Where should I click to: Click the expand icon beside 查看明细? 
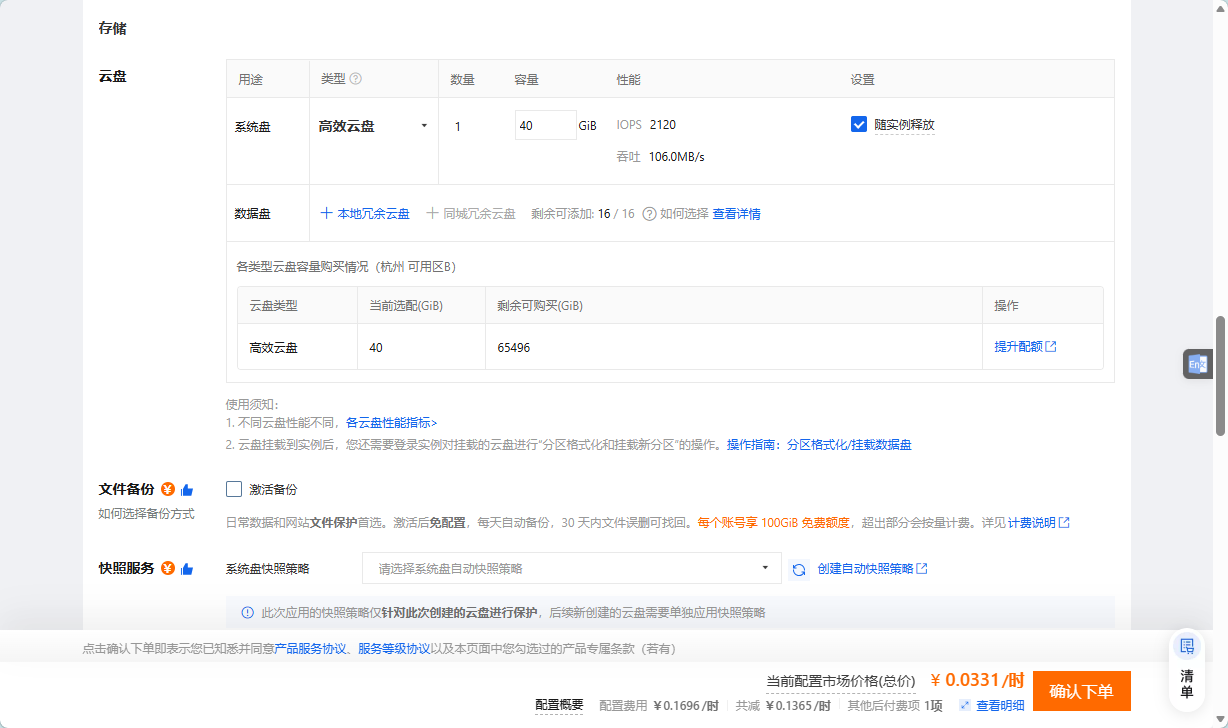pos(965,706)
